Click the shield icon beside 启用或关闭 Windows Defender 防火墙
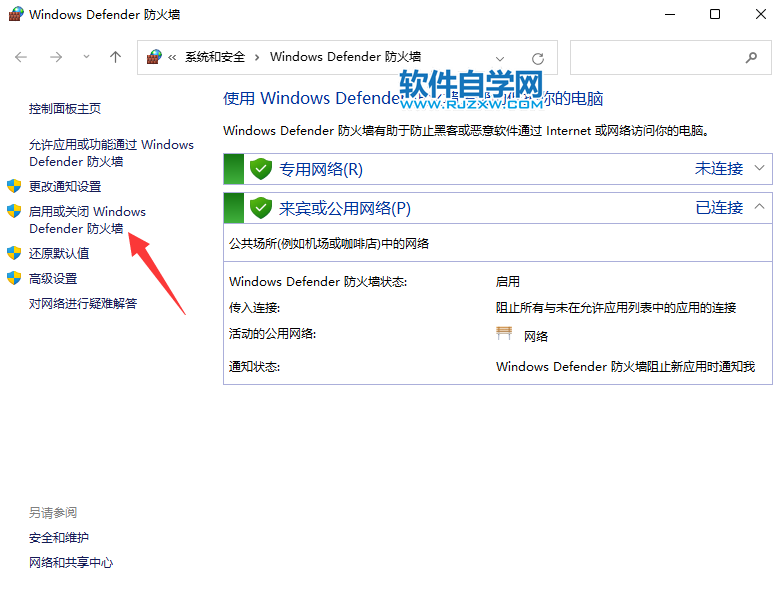Image resolution: width=784 pixels, height=591 pixels. point(14,211)
